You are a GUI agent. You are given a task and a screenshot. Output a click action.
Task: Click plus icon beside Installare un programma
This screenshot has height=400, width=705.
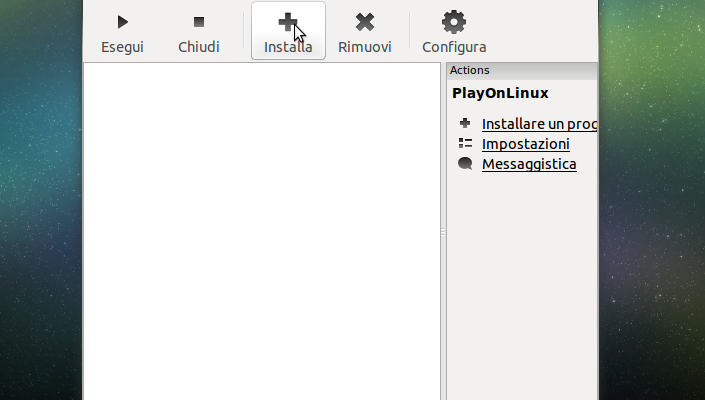tap(465, 123)
